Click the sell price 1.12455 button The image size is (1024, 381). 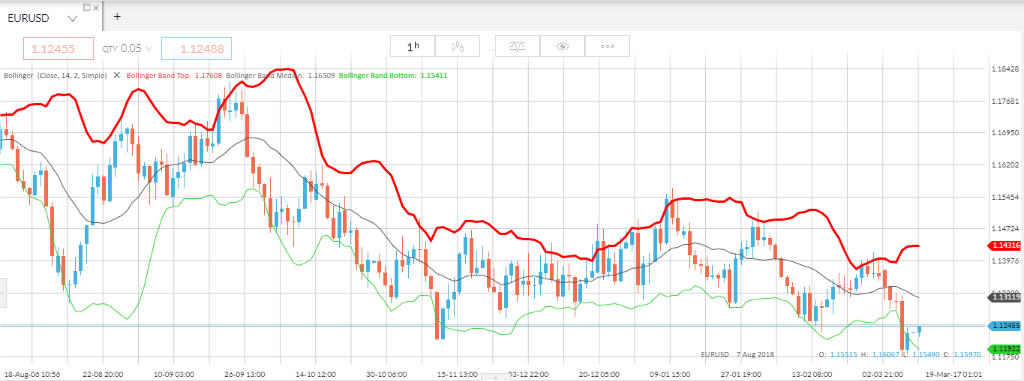click(58, 48)
